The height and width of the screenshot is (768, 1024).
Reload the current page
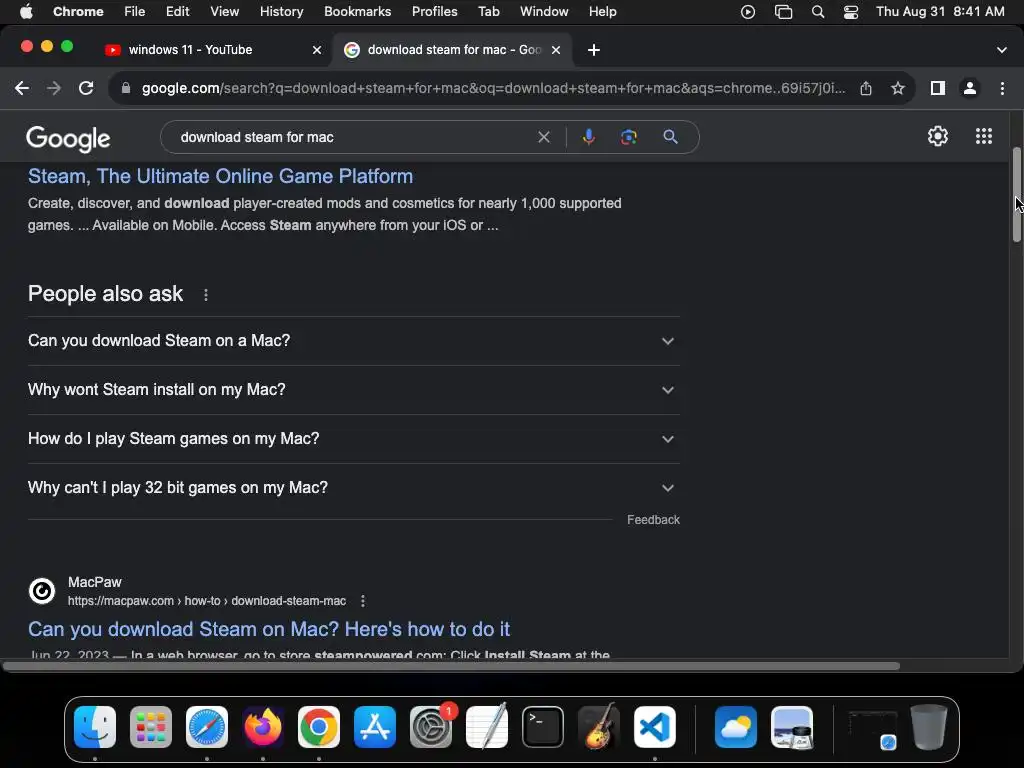[x=86, y=88]
